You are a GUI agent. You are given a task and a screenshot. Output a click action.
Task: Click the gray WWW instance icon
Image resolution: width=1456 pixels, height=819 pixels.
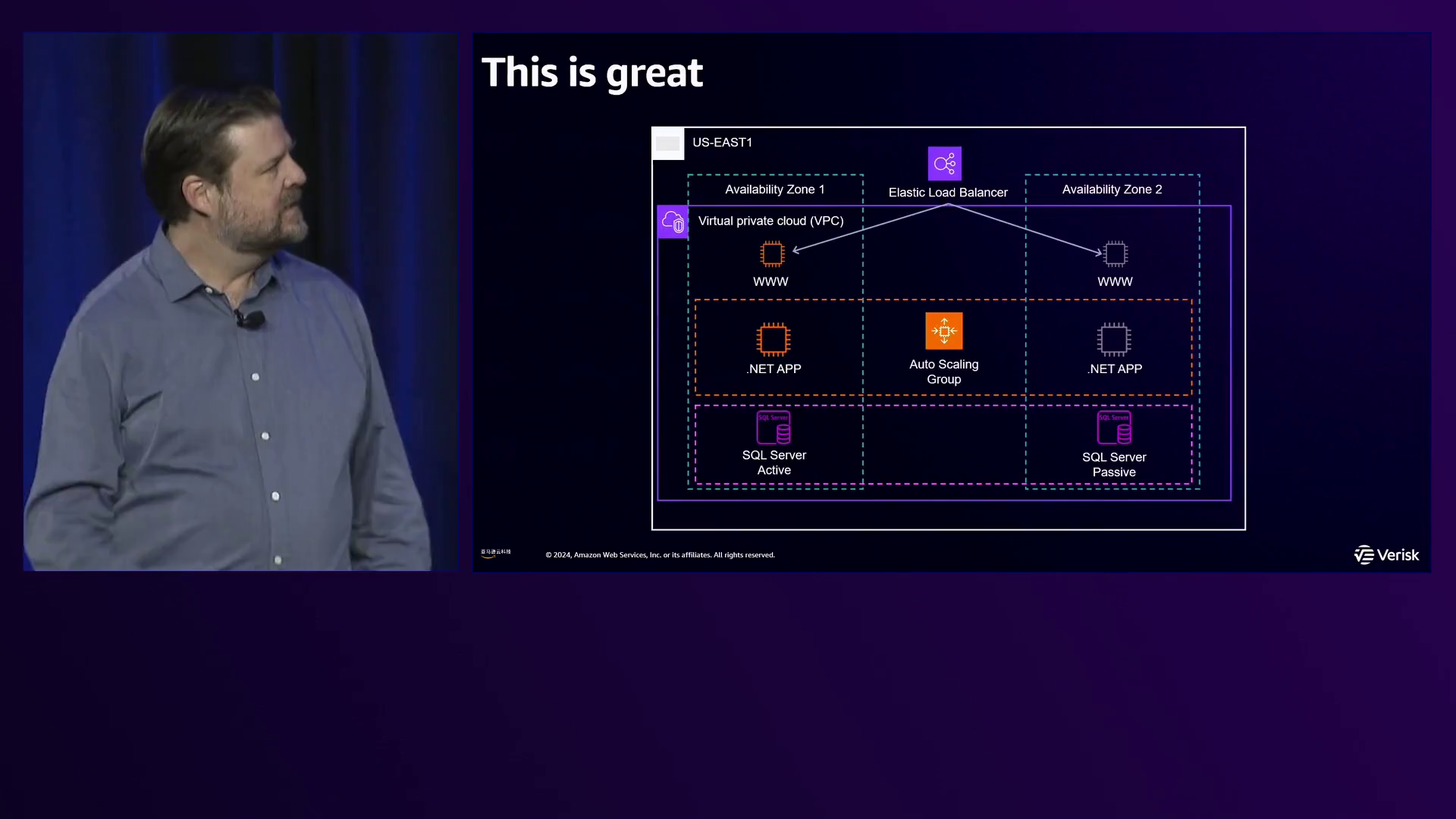click(1115, 254)
